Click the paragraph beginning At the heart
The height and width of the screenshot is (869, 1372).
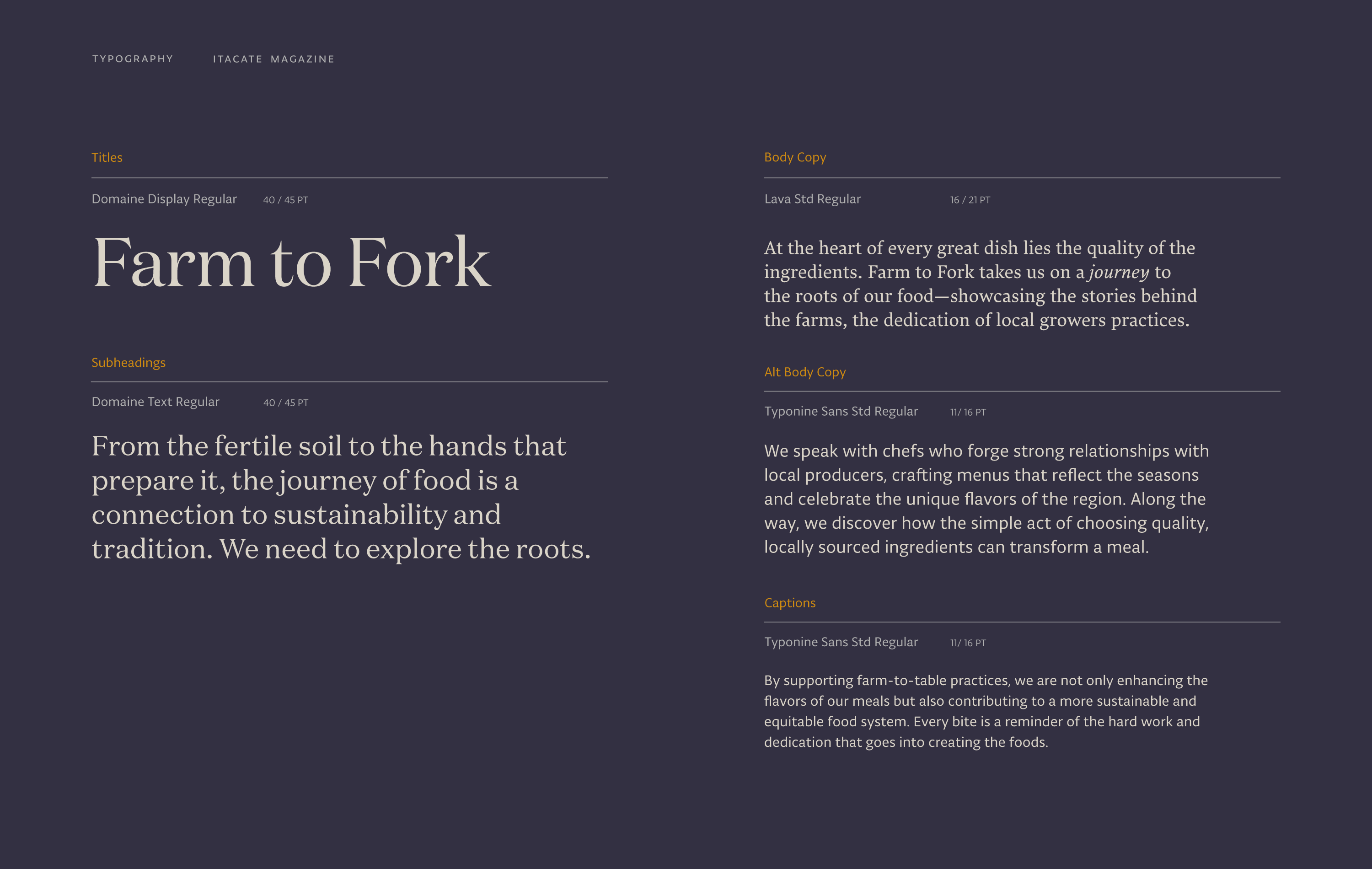[980, 284]
